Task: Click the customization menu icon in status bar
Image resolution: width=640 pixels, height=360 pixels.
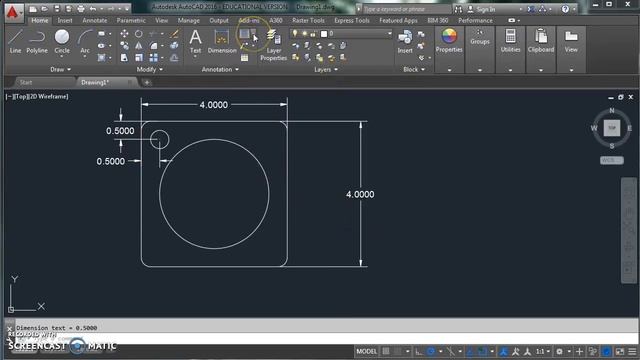Action: coord(632,351)
